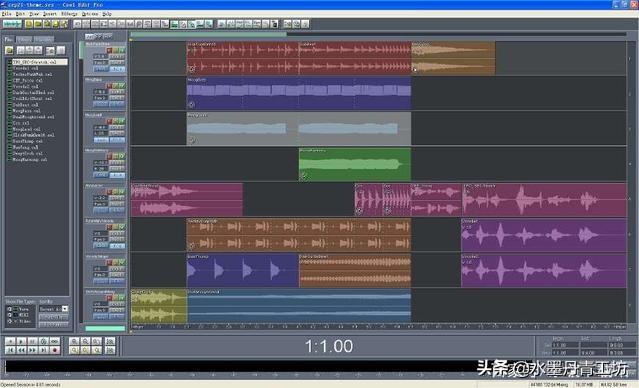Click the Fast Forward transport button
This screenshot has height=388, width=639.
33,350
